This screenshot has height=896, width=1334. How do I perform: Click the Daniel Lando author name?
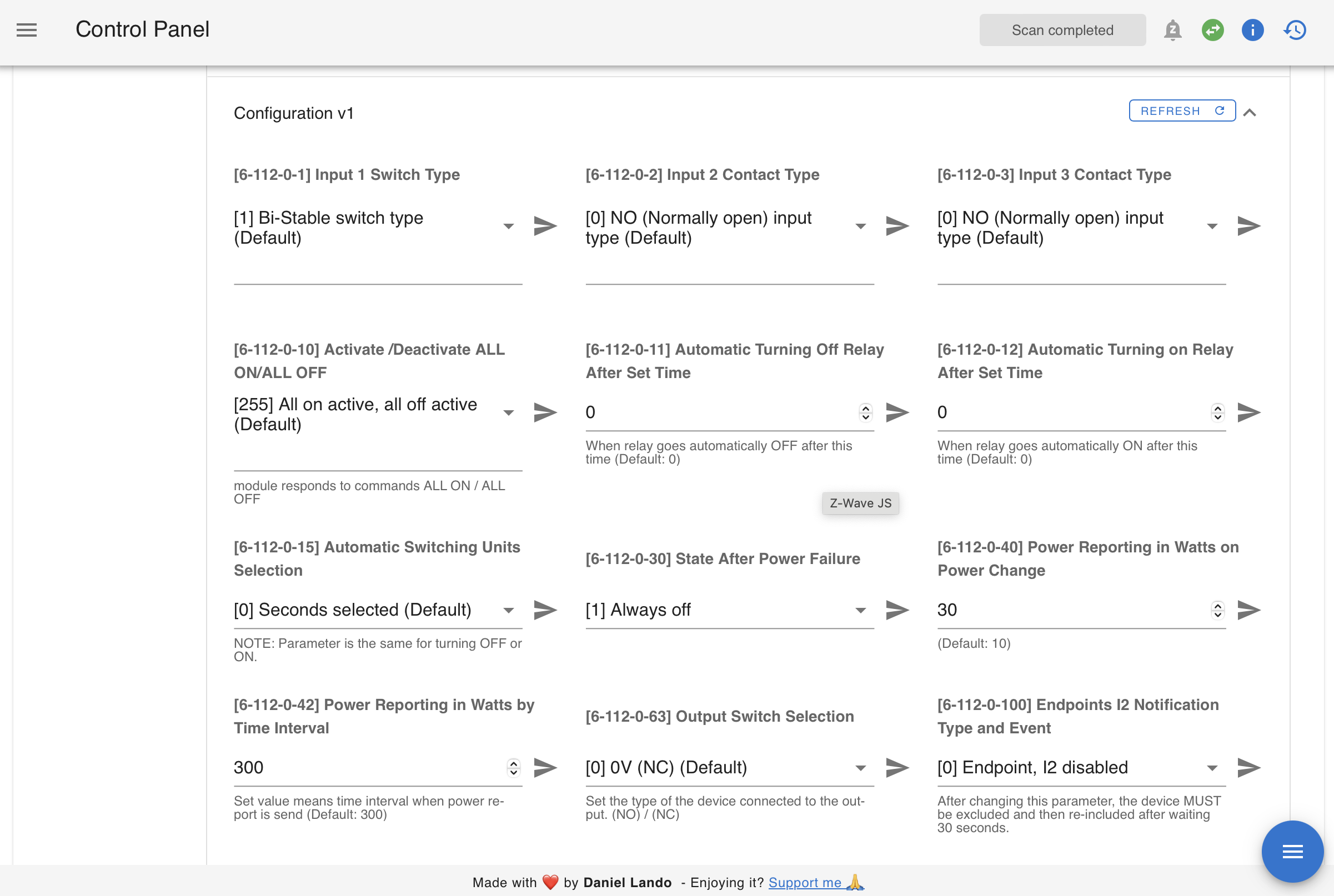pyautogui.click(x=627, y=883)
